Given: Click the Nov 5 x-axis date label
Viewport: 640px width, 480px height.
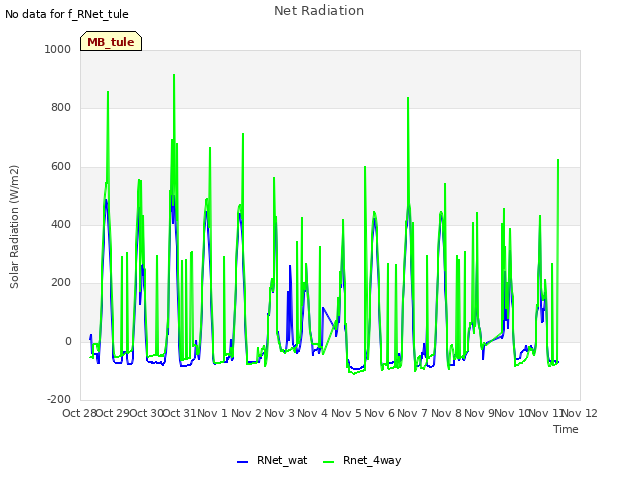Looking at the screenshot, I should (346, 413).
